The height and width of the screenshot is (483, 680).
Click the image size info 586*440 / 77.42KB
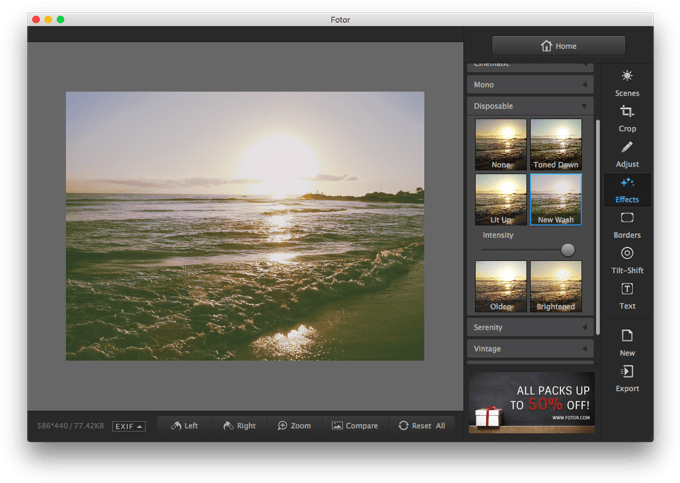[70, 426]
